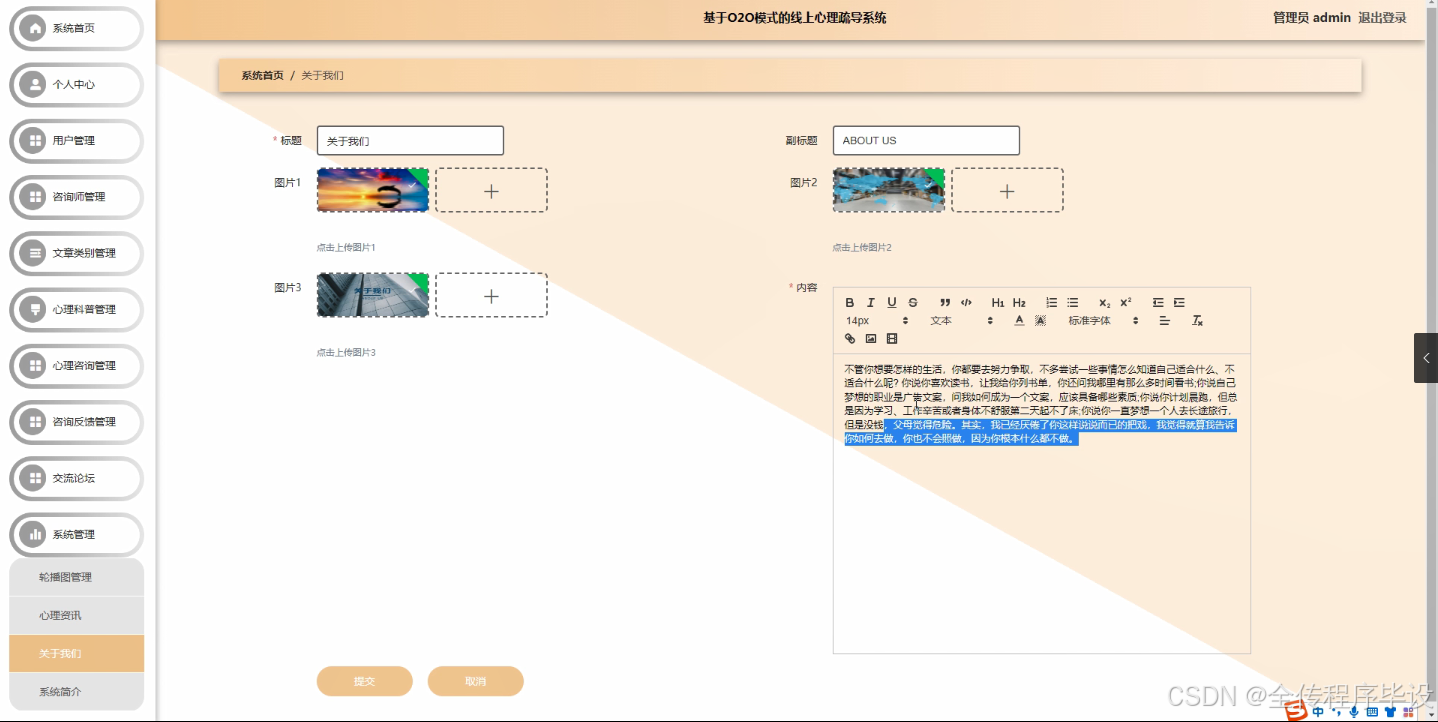Open the 文本 paragraph style dropdown
This screenshot has height=722, width=1438.
[942, 319]
